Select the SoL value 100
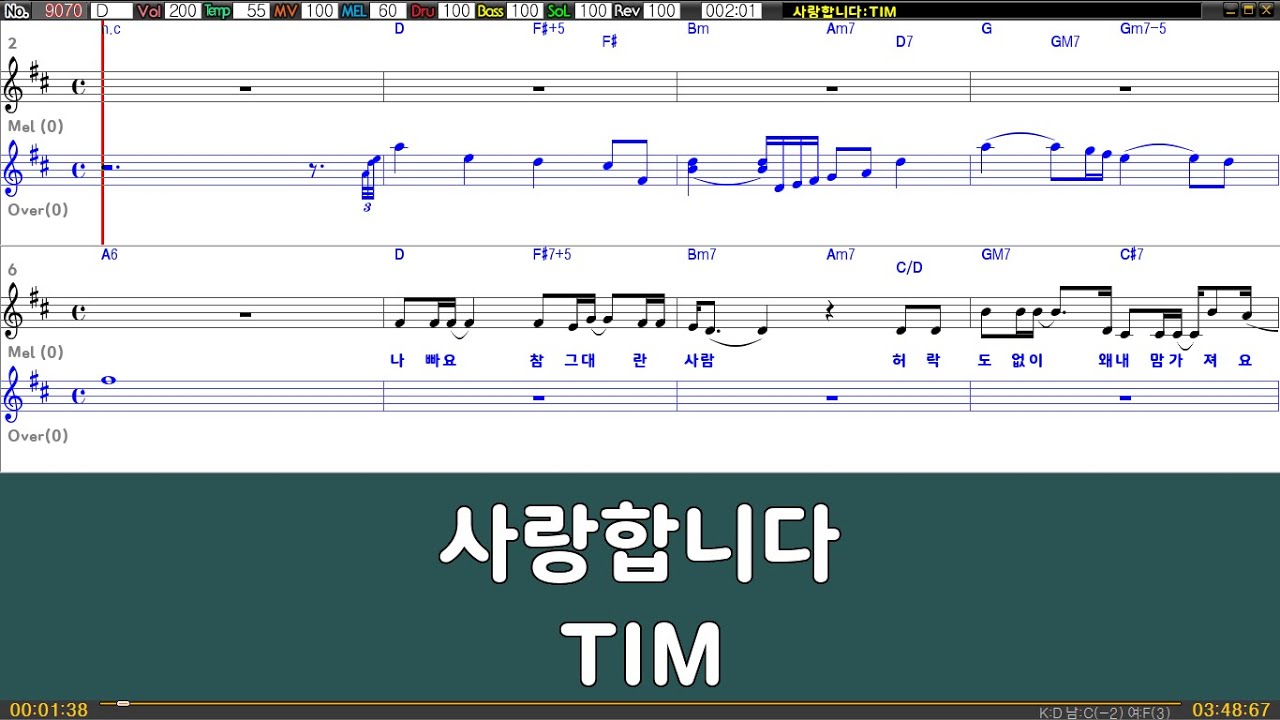 tap(593, 11)
